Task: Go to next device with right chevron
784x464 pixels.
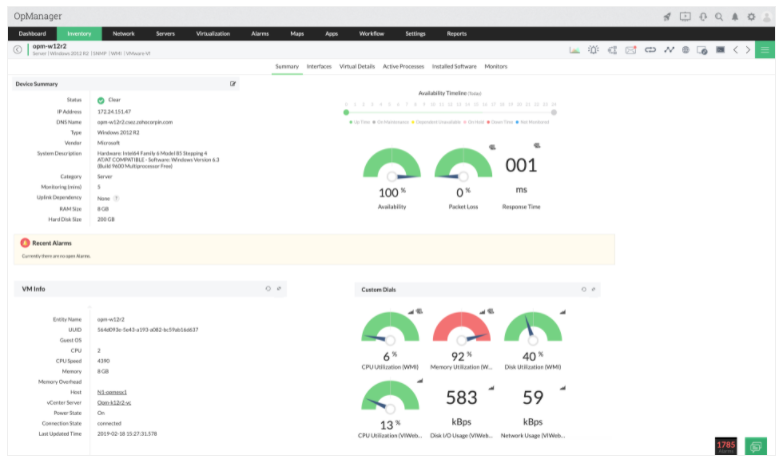Action: point(748,50)
